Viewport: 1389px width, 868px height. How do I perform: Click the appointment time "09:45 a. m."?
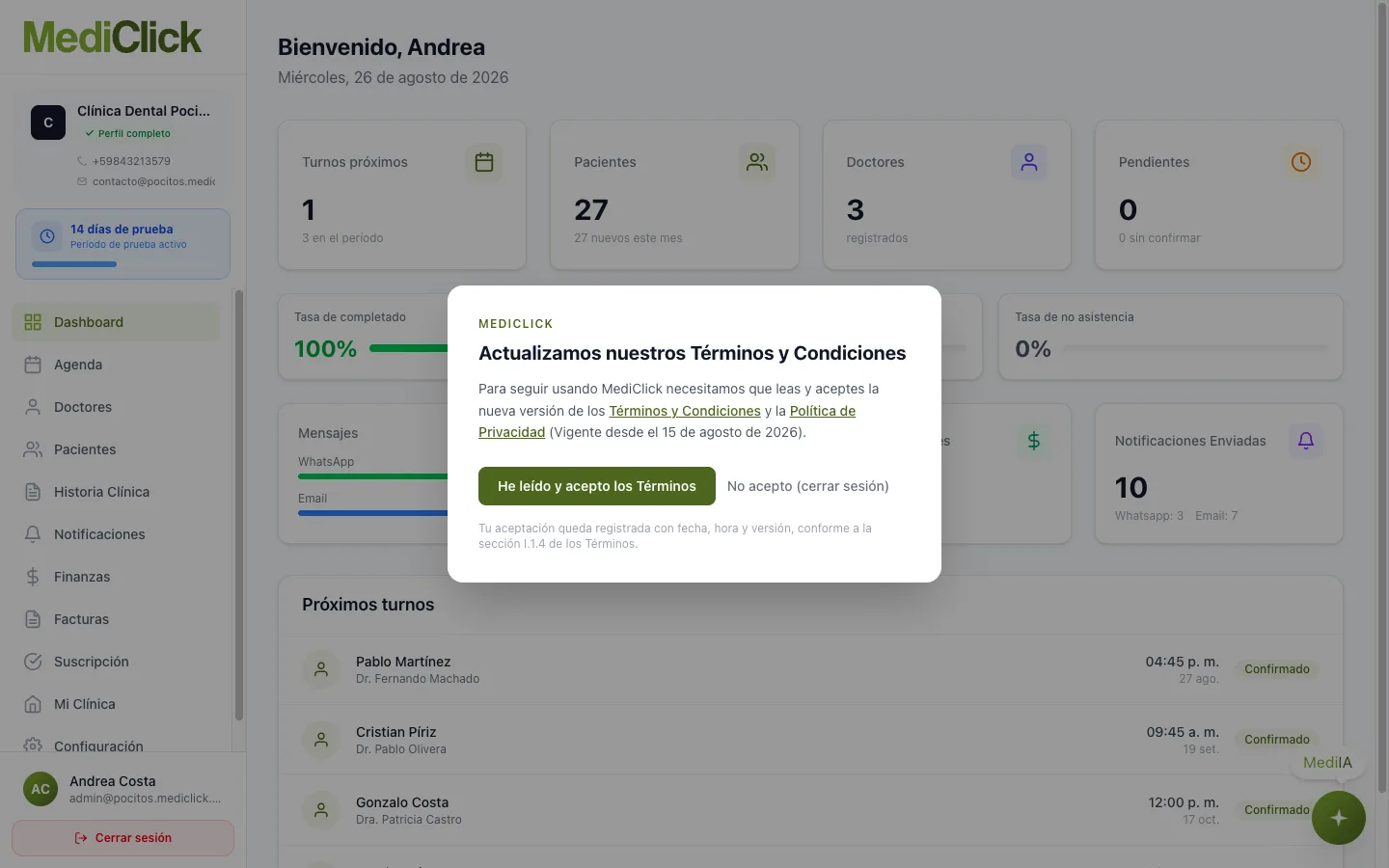[x=1183, y=732]
